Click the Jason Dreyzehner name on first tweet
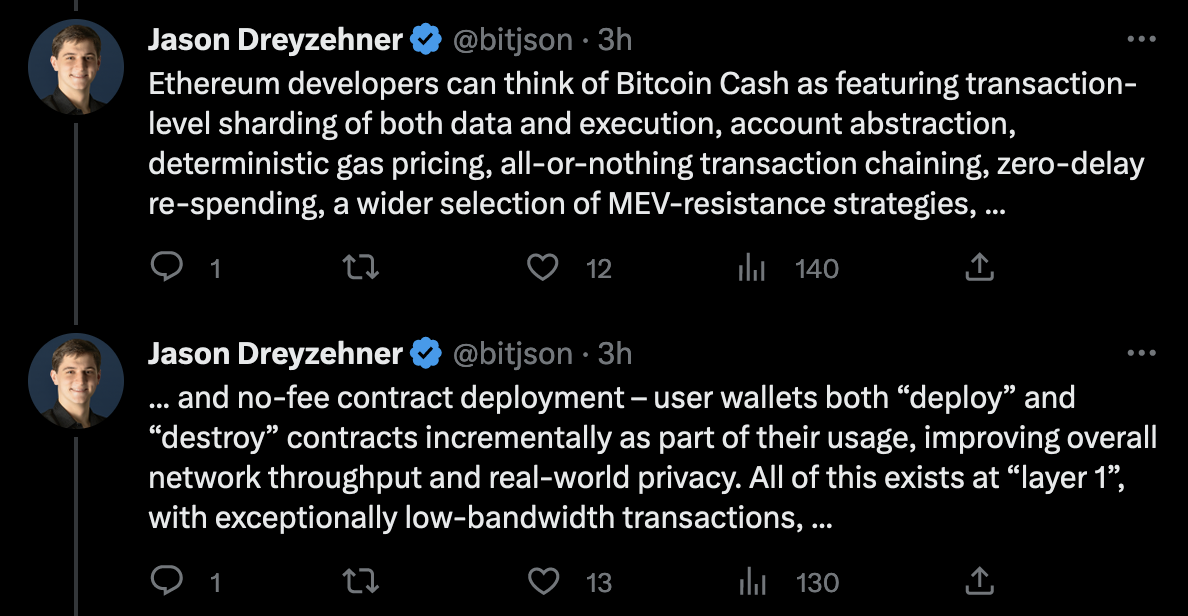 click(275, 40)
